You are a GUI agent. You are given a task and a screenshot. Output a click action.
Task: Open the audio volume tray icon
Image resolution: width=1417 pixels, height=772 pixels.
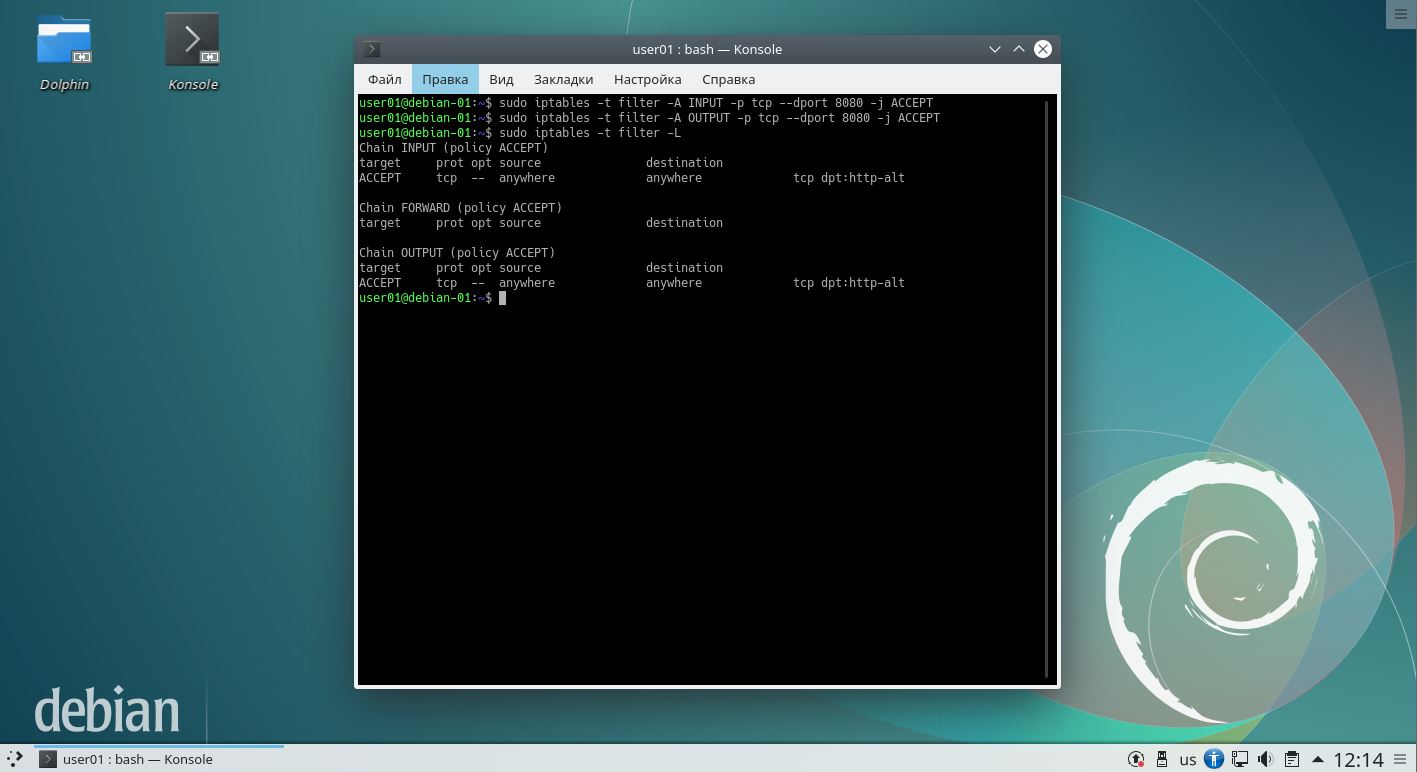(1265, 759)
